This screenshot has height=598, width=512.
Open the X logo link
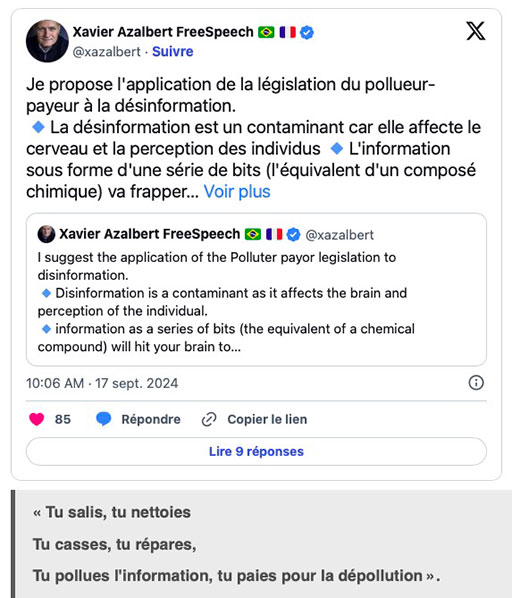(475, 31)
